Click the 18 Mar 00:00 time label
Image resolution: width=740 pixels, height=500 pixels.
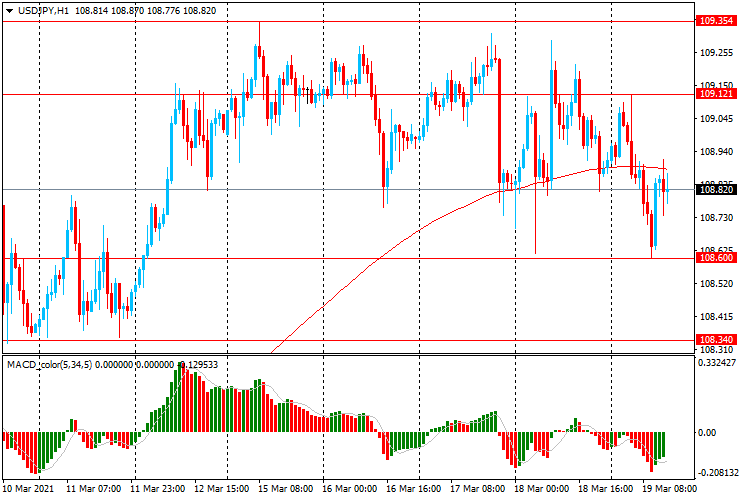tap(542, 489)
